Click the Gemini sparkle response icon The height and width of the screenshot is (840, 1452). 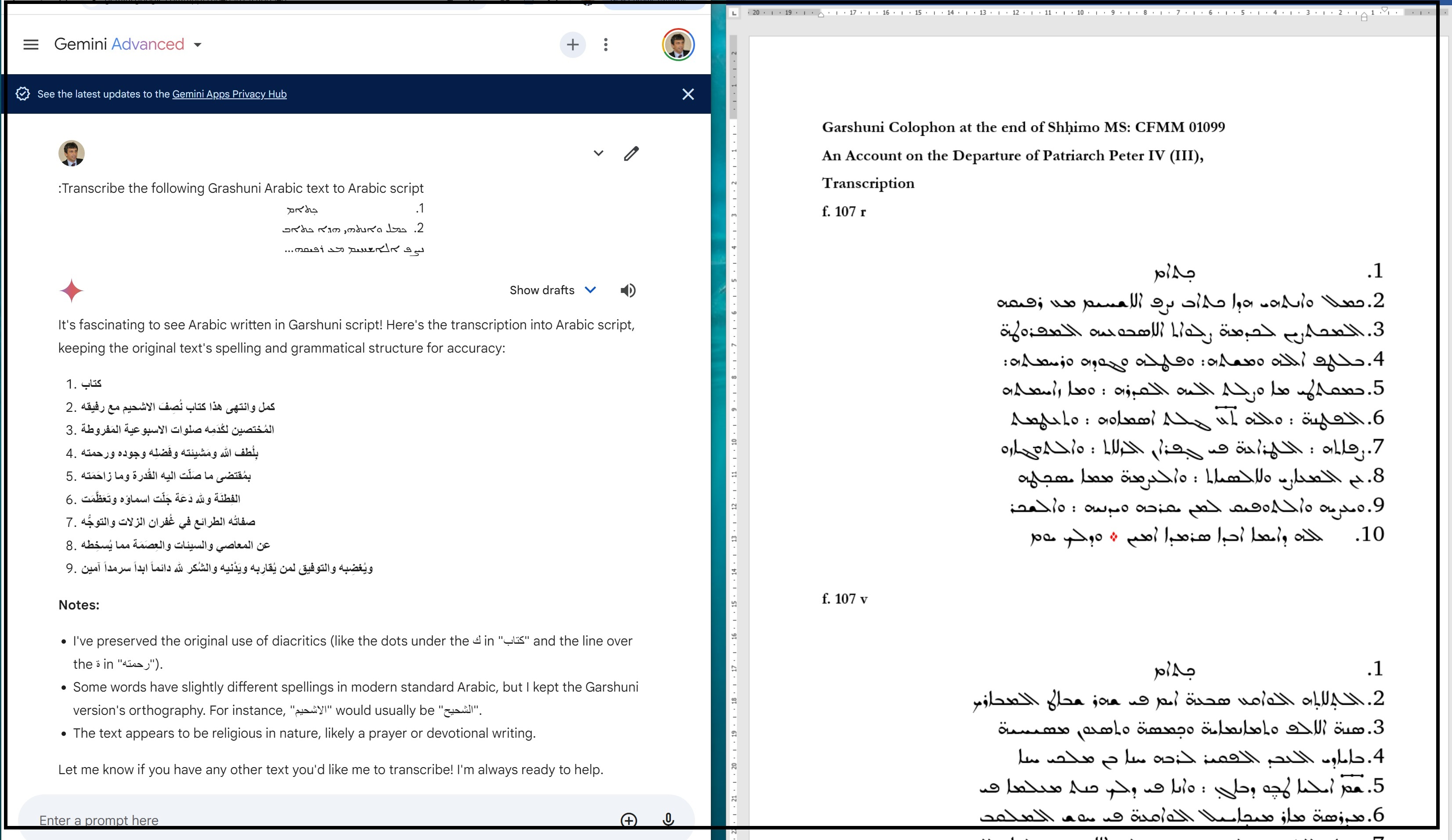click(x=72, y=291)
